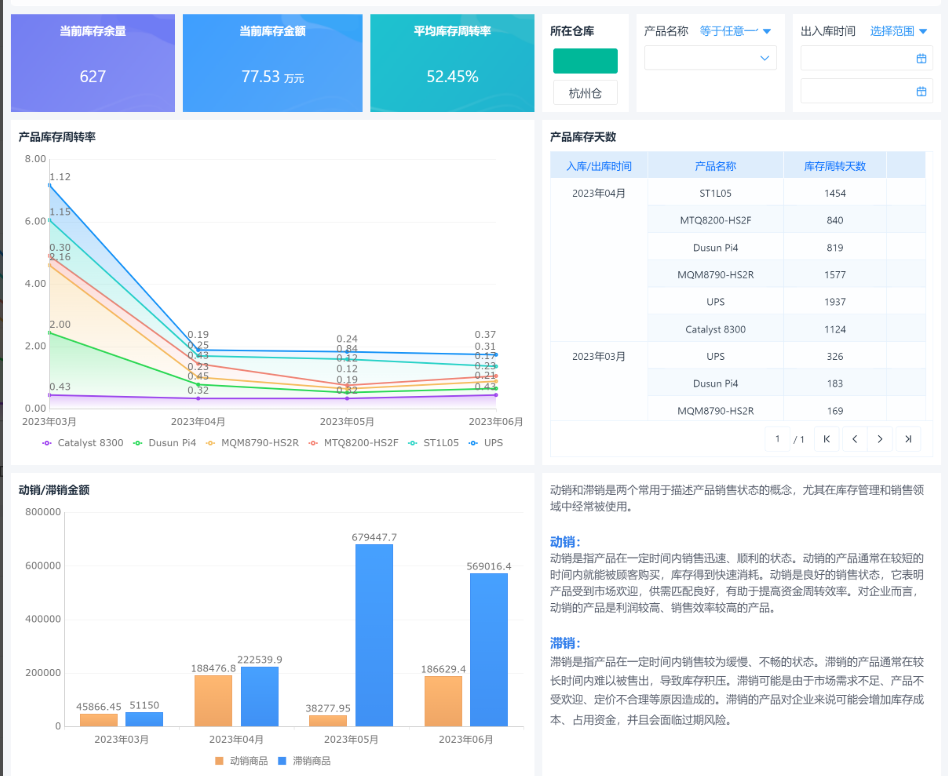
Task: Click the 产品库存天数 table title
Action: [583, 137]
